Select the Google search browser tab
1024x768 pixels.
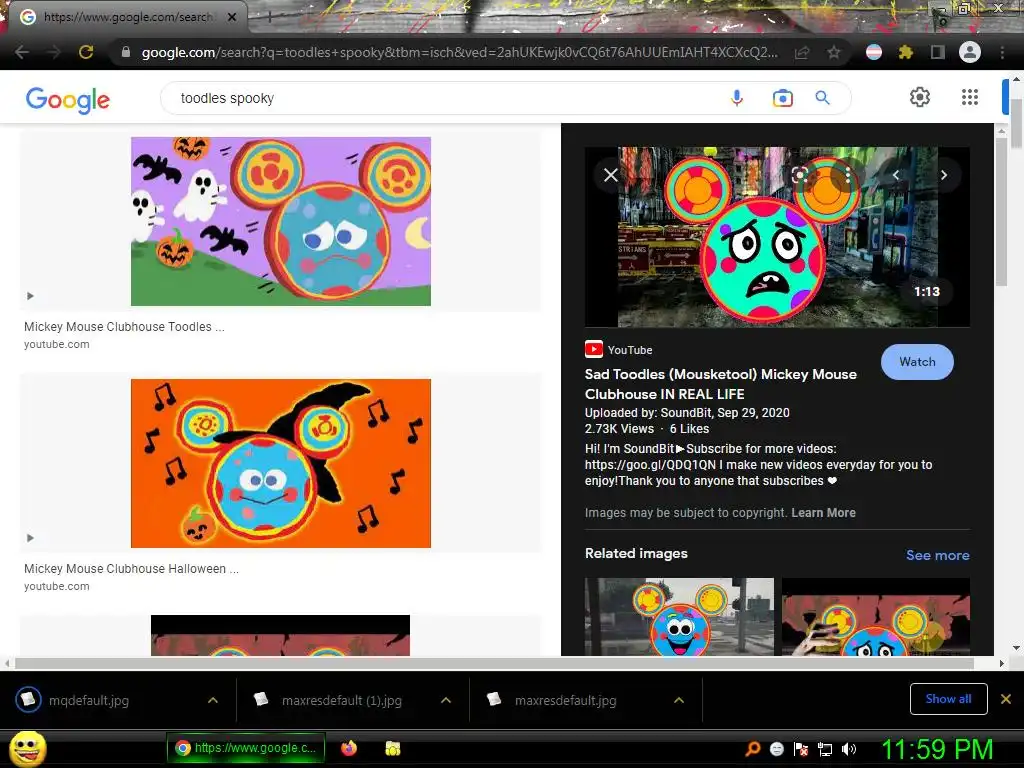tap(124, 17)
